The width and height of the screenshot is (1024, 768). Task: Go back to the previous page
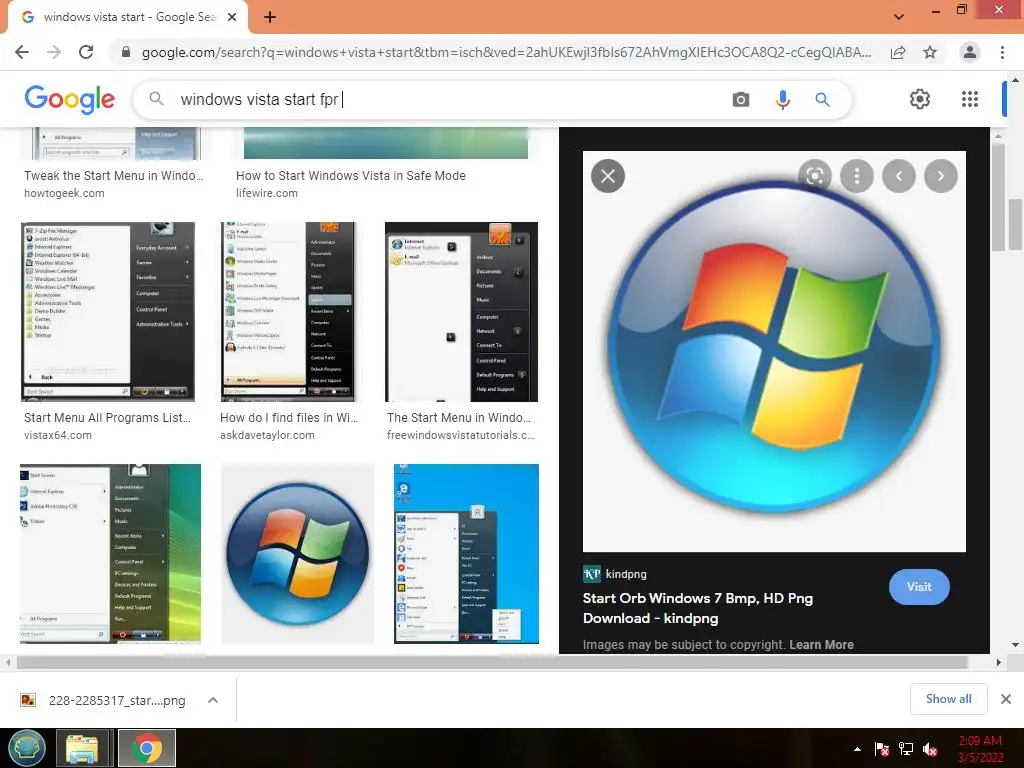(22, 52)
